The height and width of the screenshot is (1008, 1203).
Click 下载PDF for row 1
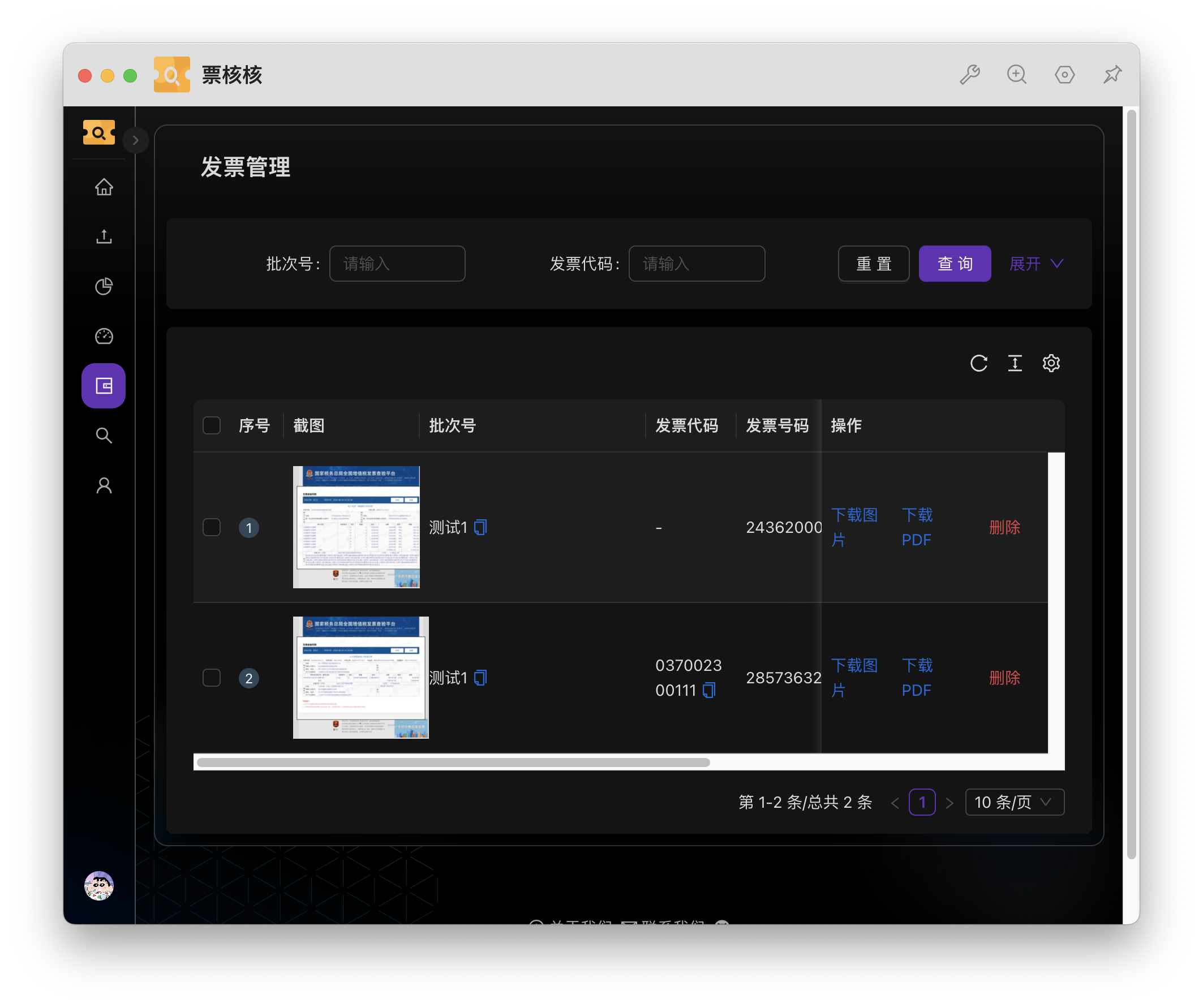point(917,527)
